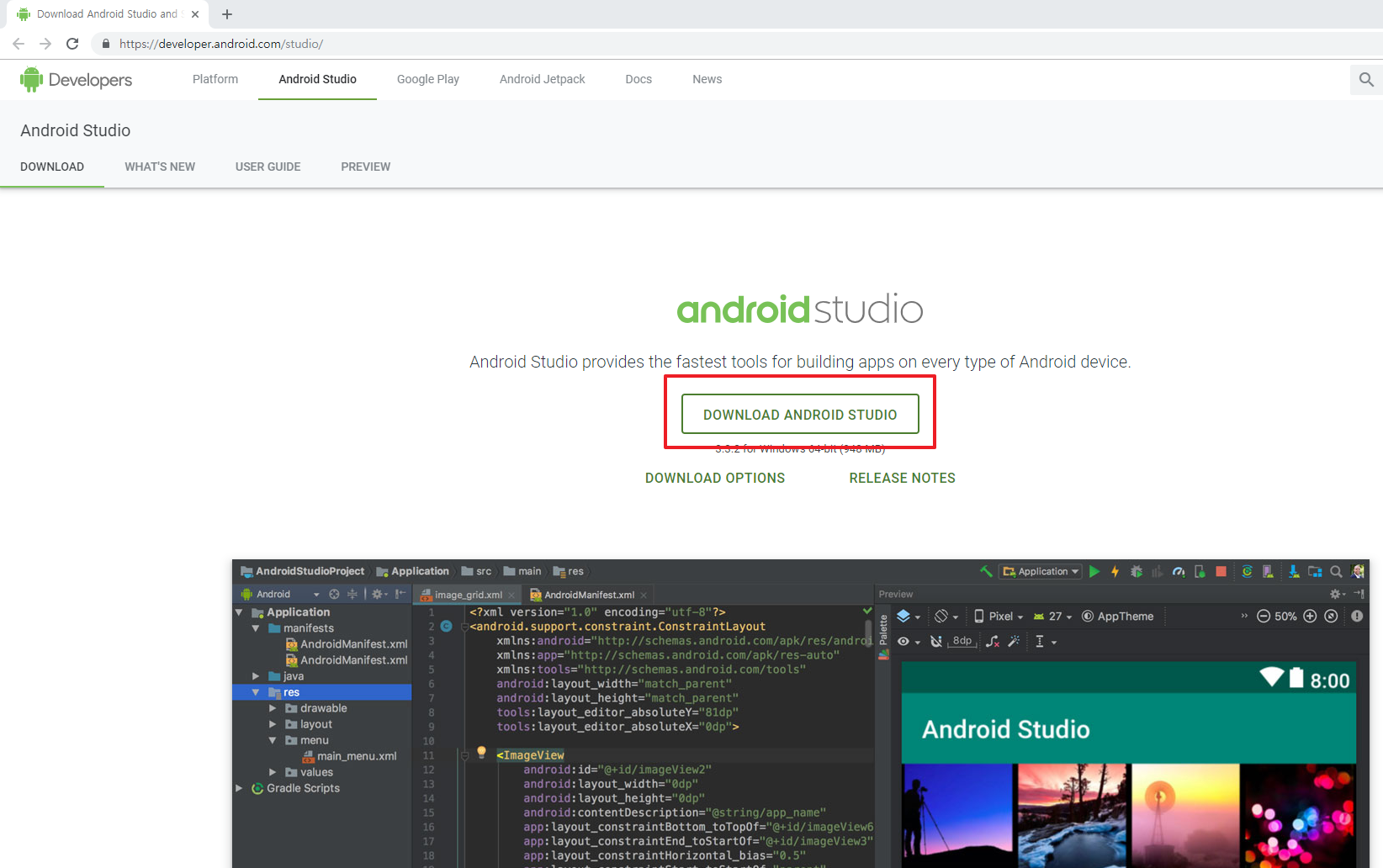This screenshot has width=1383, height=868.
Task: Reload the page with the refresh icon
Action: [x=72, y=44]
